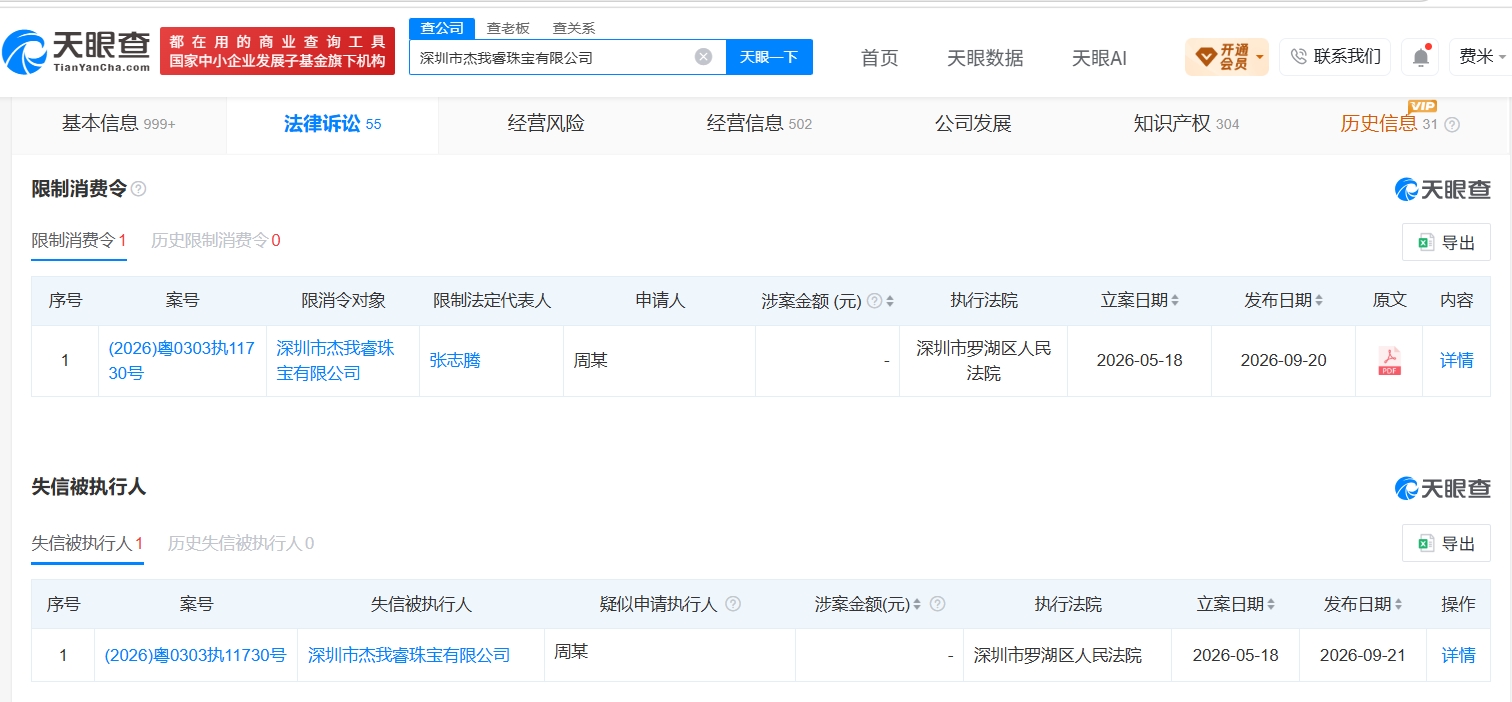Open the 公司发展 tab
The width and height of the screenshot is (1512, 702).
[973, 124]
